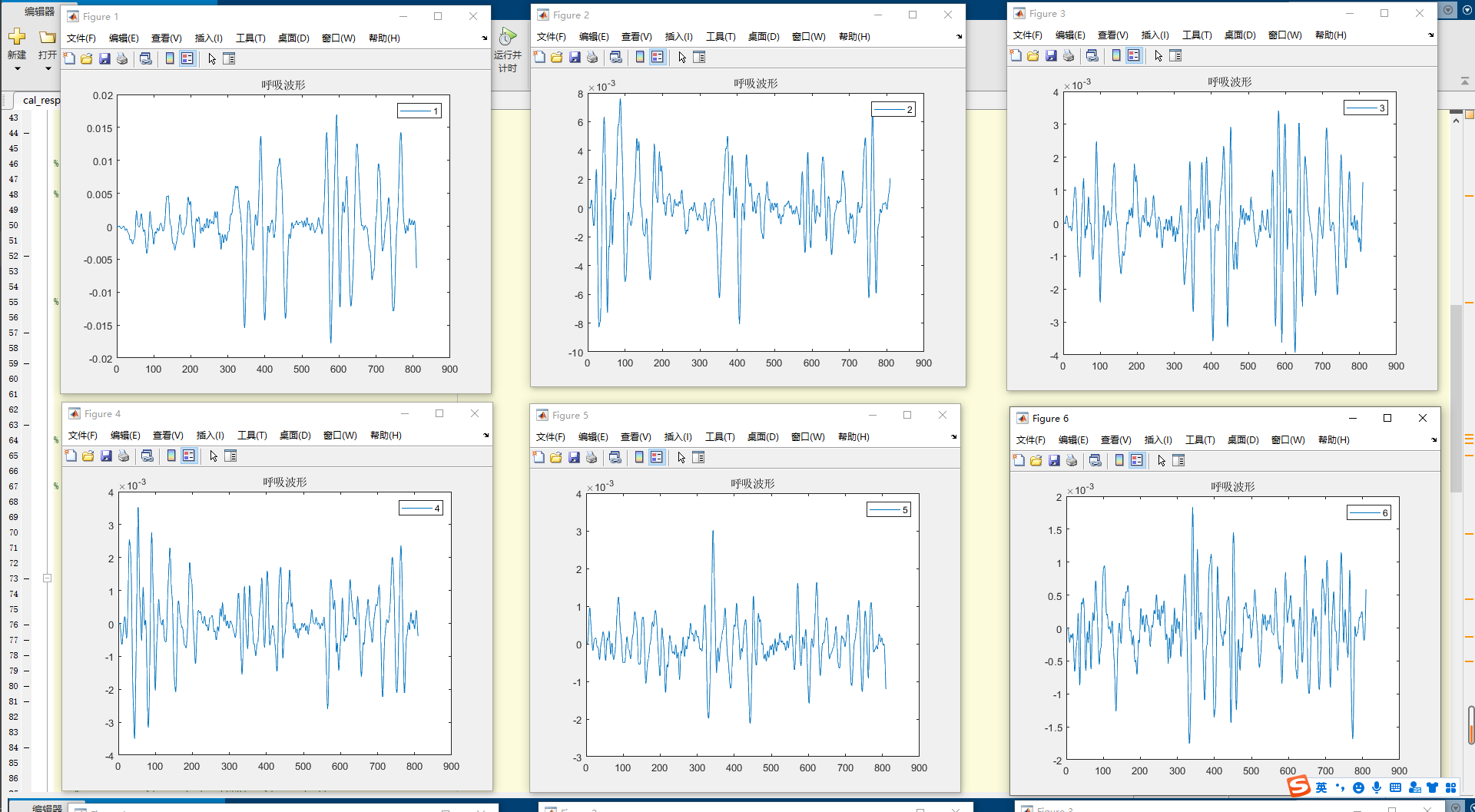This screenshot has width=1475, height=812.
Task: Click Sogou input method S logo
Action: point(1298,787)
